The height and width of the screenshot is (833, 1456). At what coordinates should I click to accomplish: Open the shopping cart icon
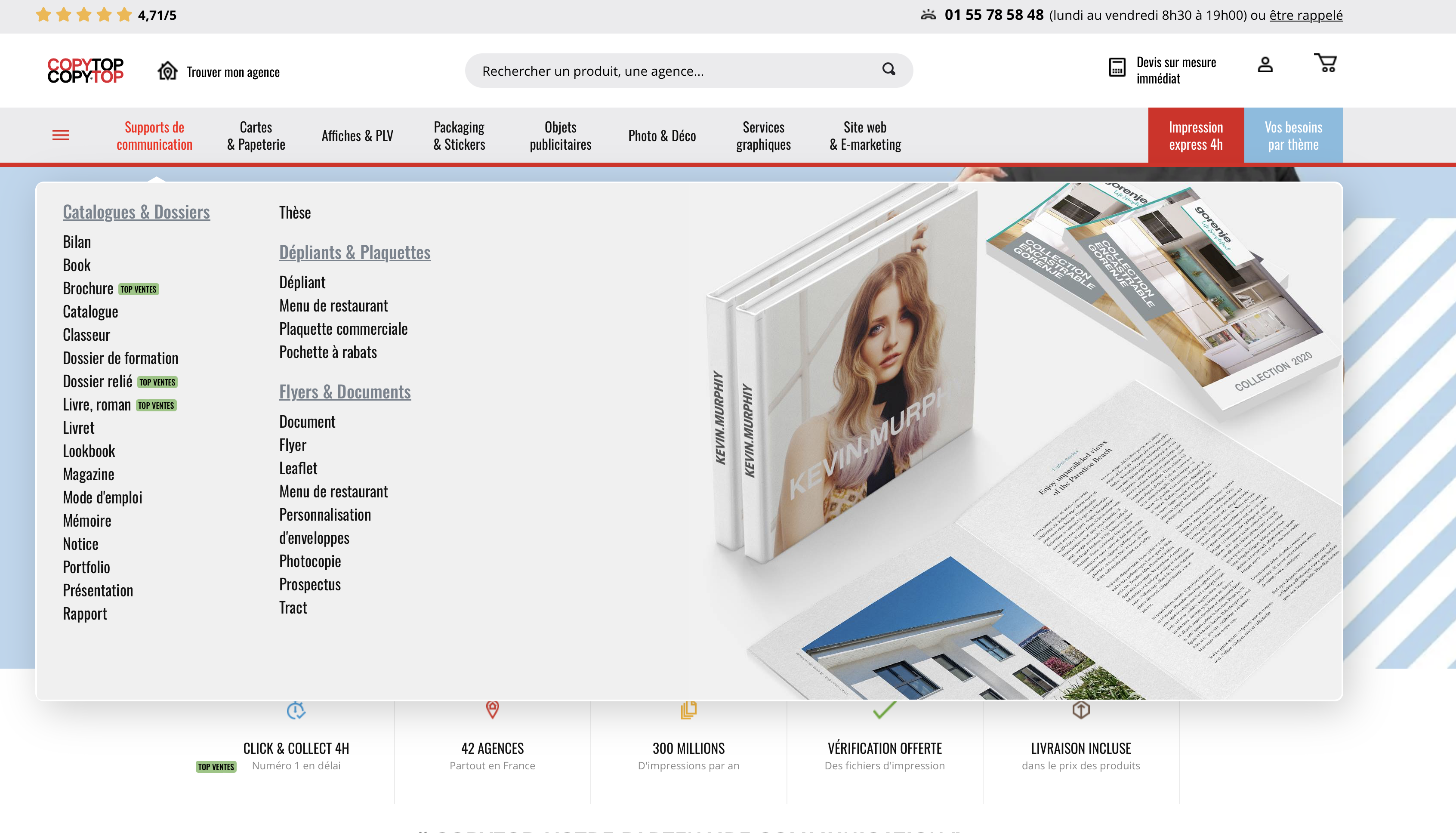(x=1326, y=63)
